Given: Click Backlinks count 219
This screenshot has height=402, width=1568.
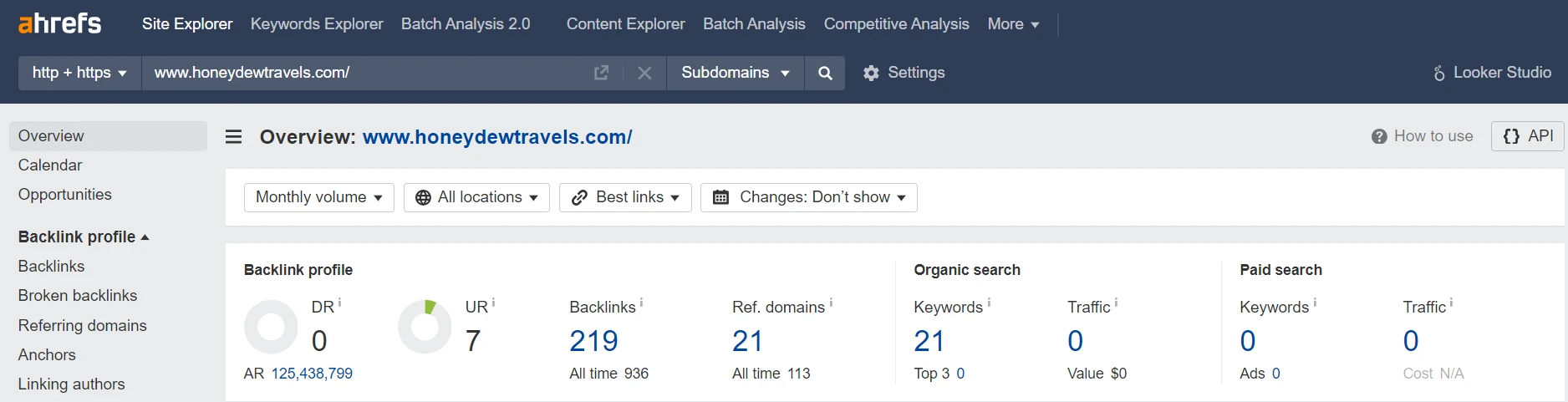Looking at the screenshot, I should 593,341.
